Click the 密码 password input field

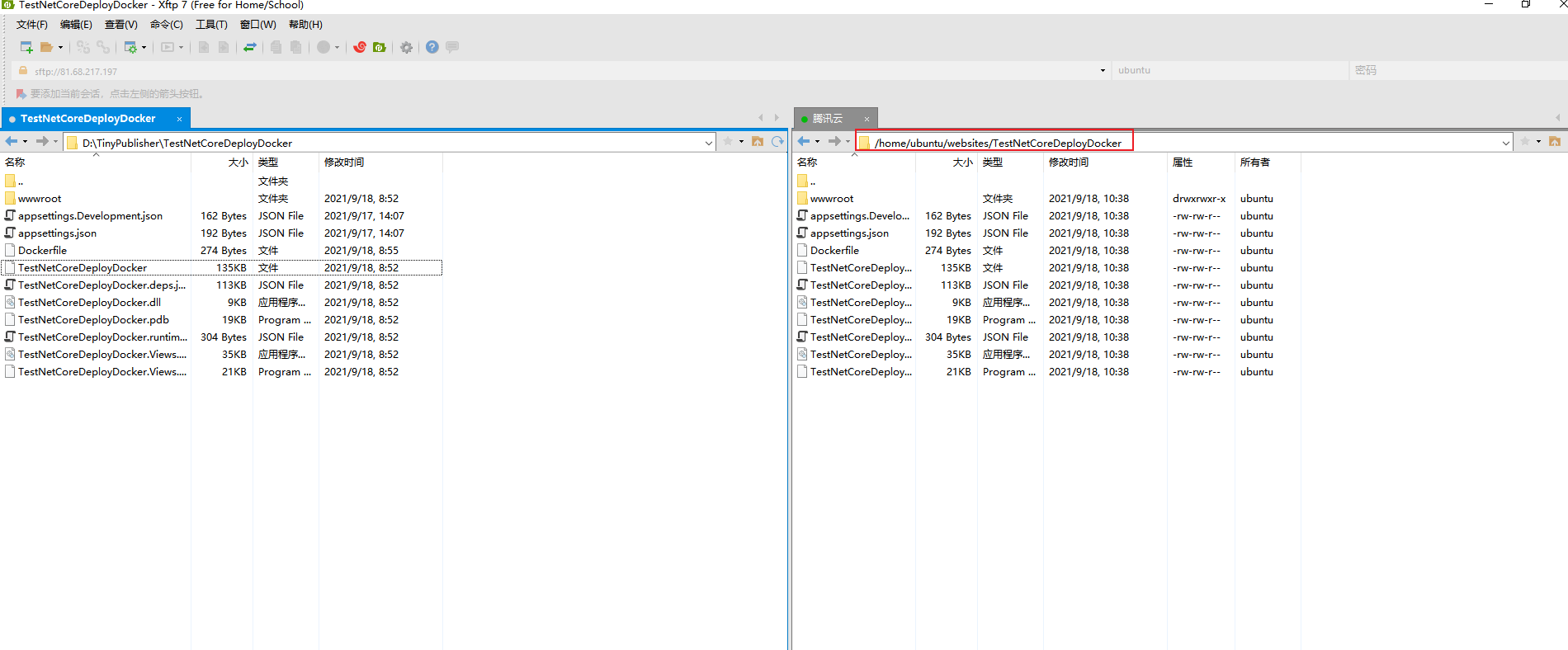point(1452,71)
